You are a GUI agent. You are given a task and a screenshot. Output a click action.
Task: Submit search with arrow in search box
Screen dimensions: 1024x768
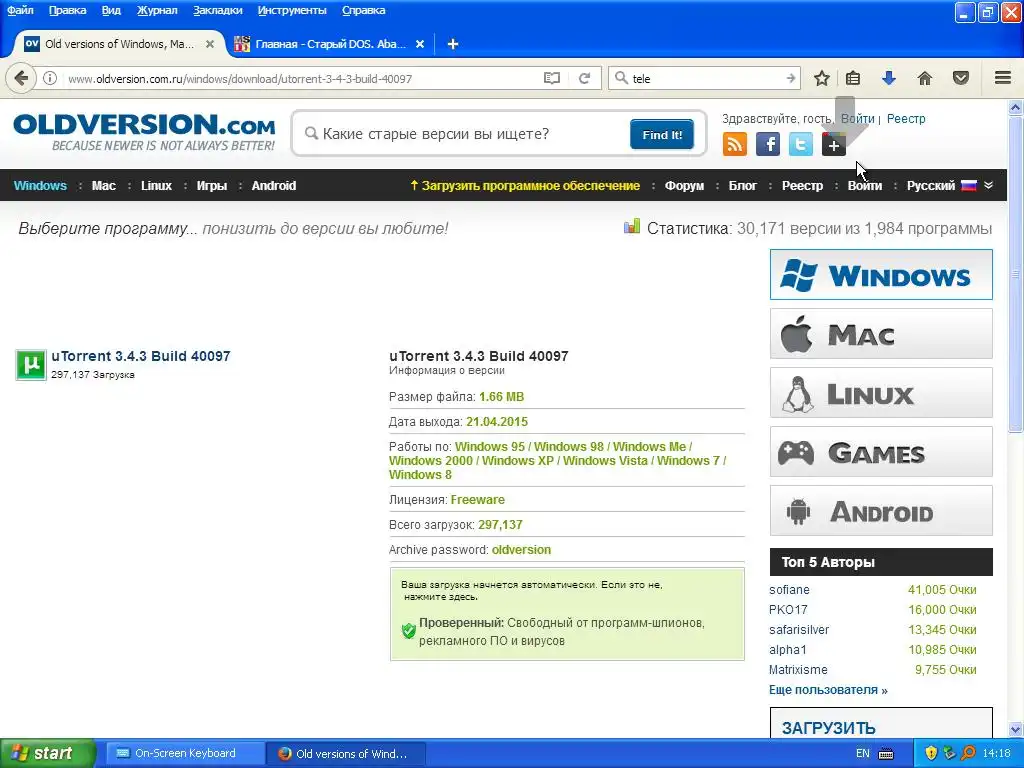790,78
